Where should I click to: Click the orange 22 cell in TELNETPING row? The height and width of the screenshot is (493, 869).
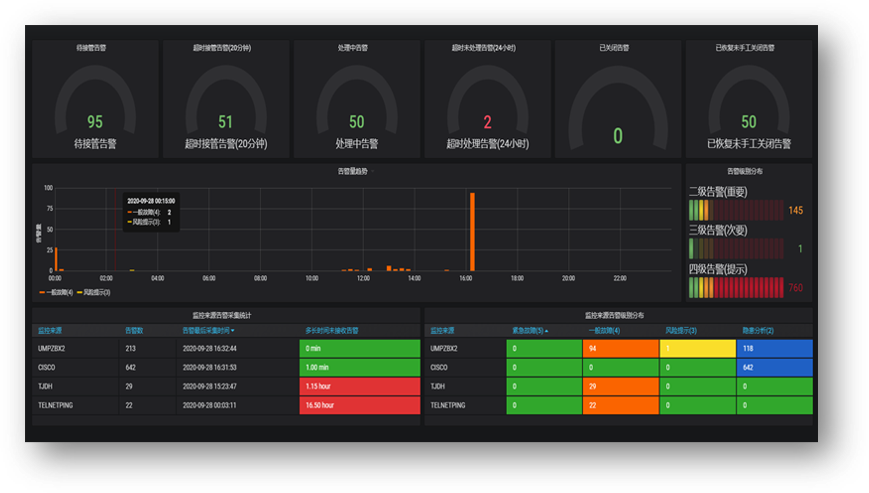click(621, 405)
